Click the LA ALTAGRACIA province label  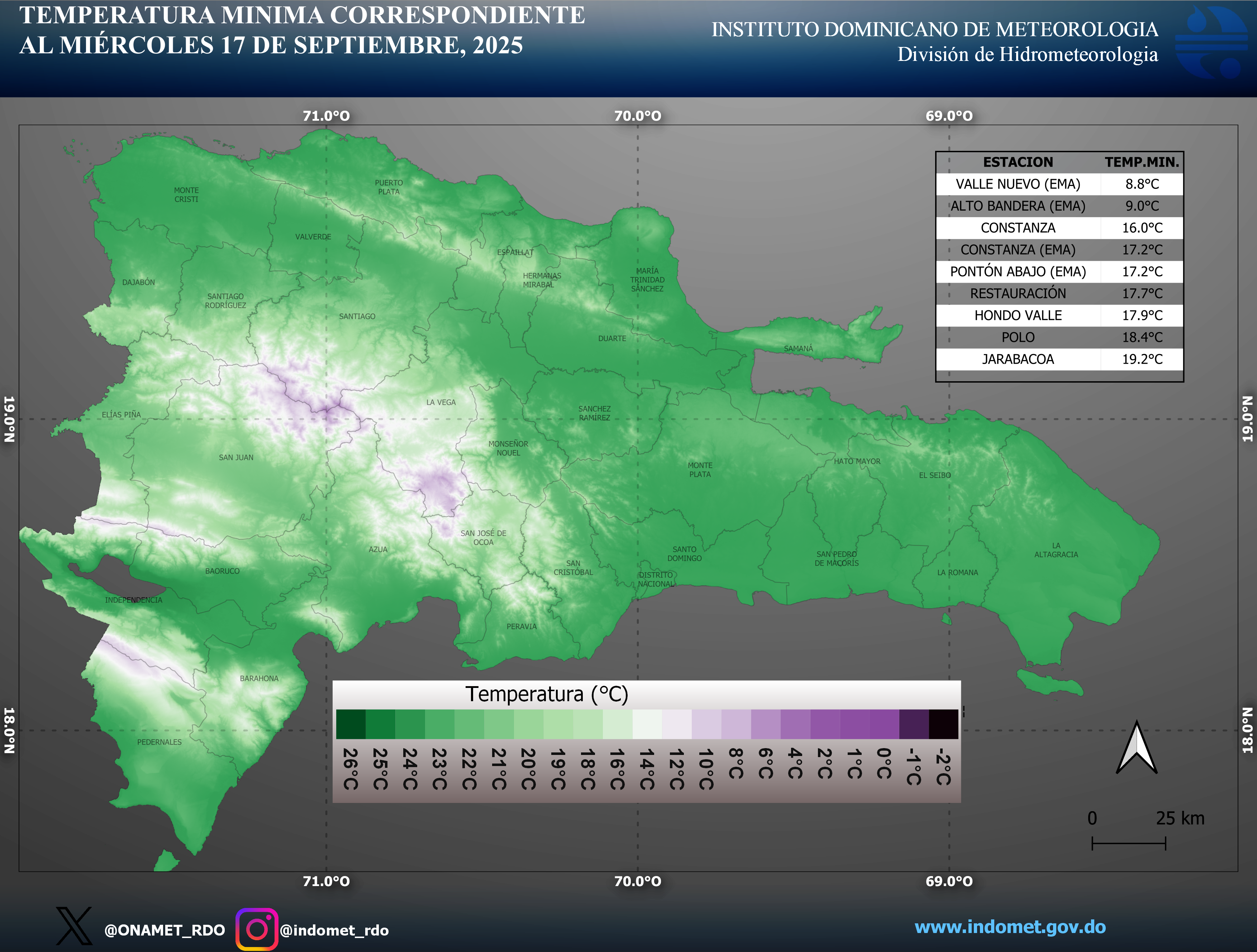point(1056,550)
